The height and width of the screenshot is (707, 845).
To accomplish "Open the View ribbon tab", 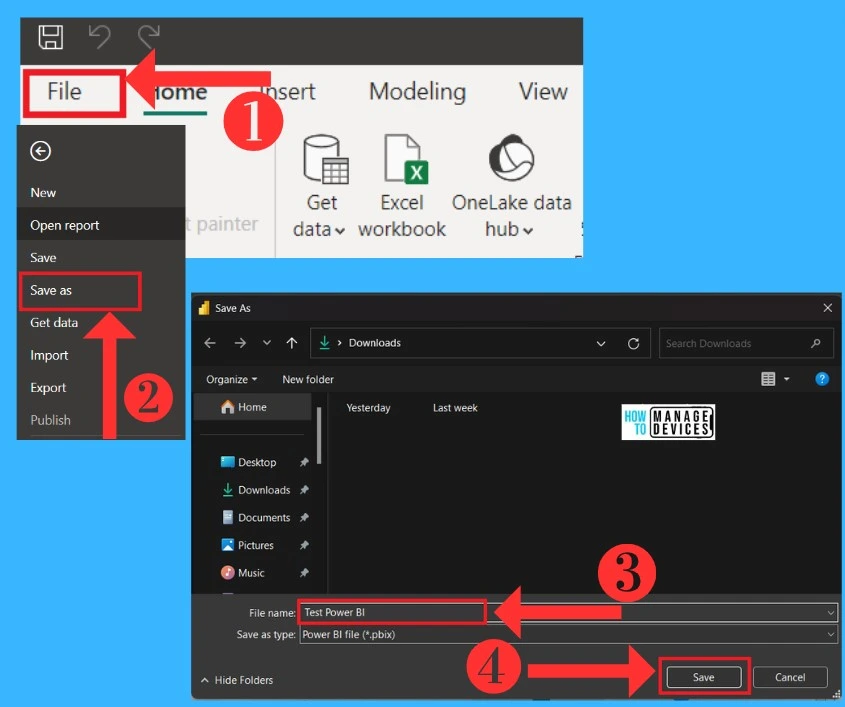I will [543, 92].
